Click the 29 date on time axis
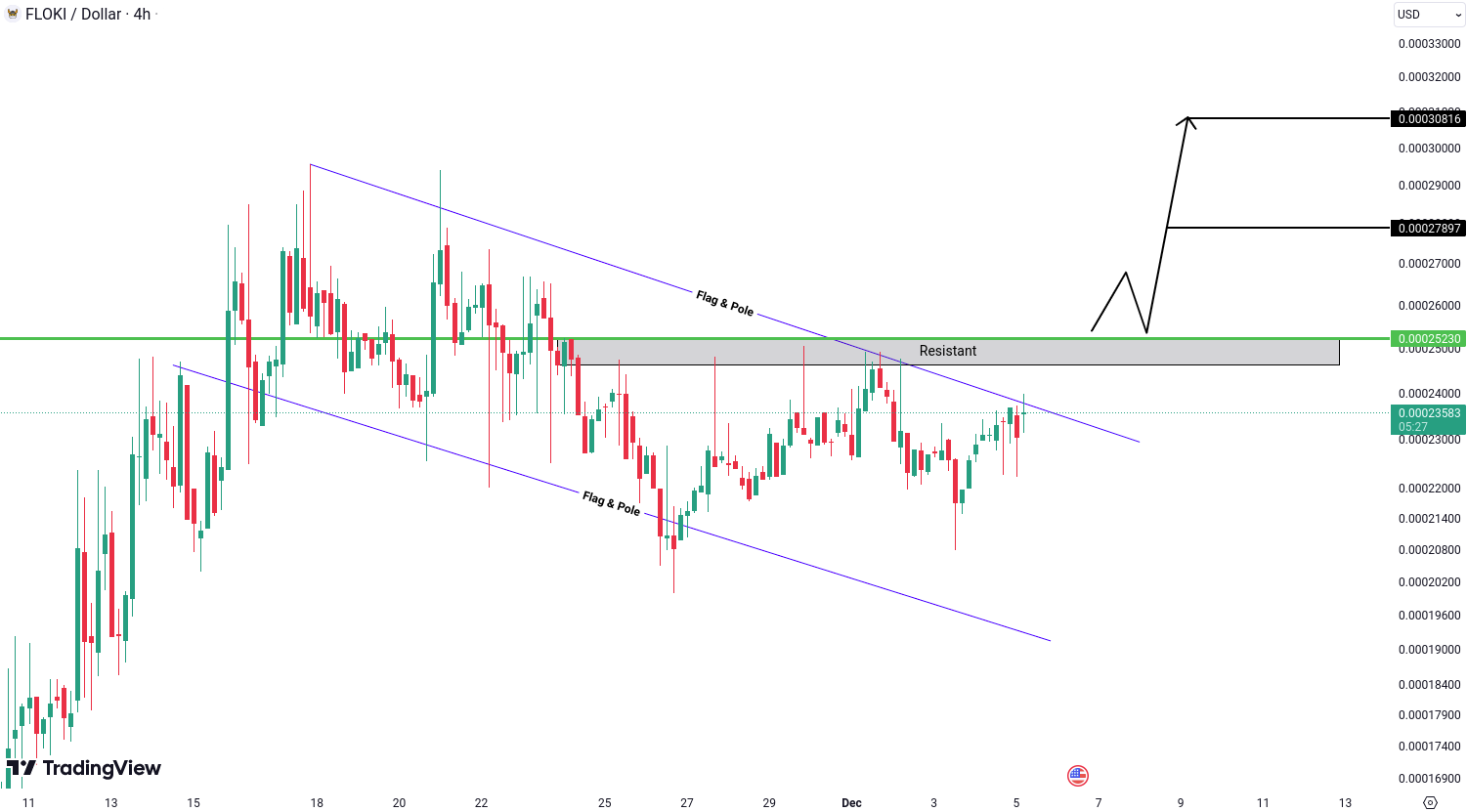1467x812 pixels. click(769, 803)
